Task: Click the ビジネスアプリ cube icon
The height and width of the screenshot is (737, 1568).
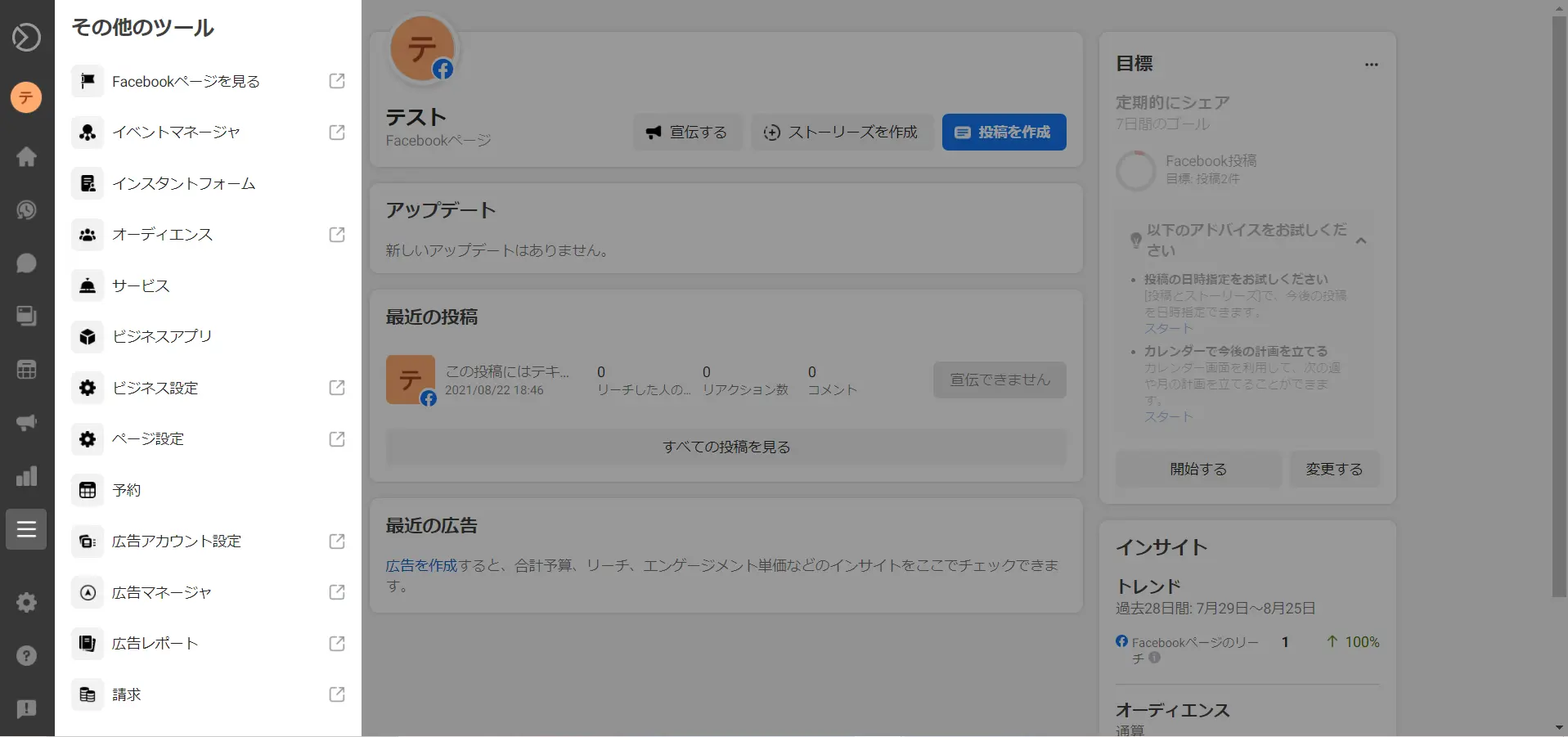Action: coord(88,336)
